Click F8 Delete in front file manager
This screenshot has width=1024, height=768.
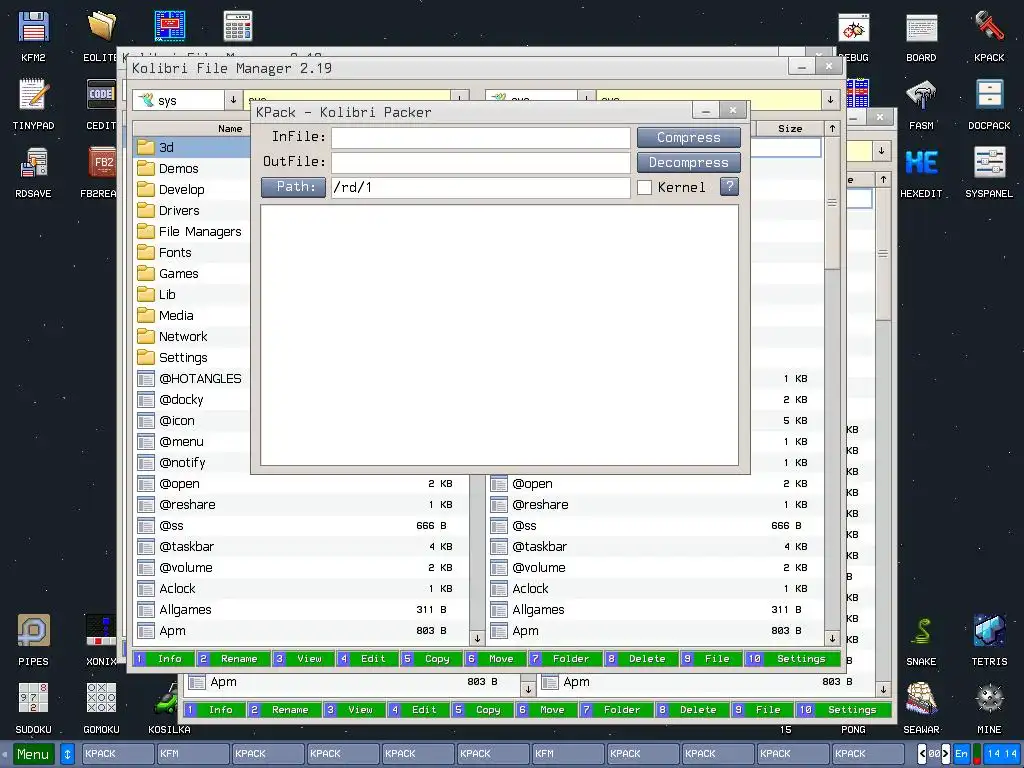641,658
